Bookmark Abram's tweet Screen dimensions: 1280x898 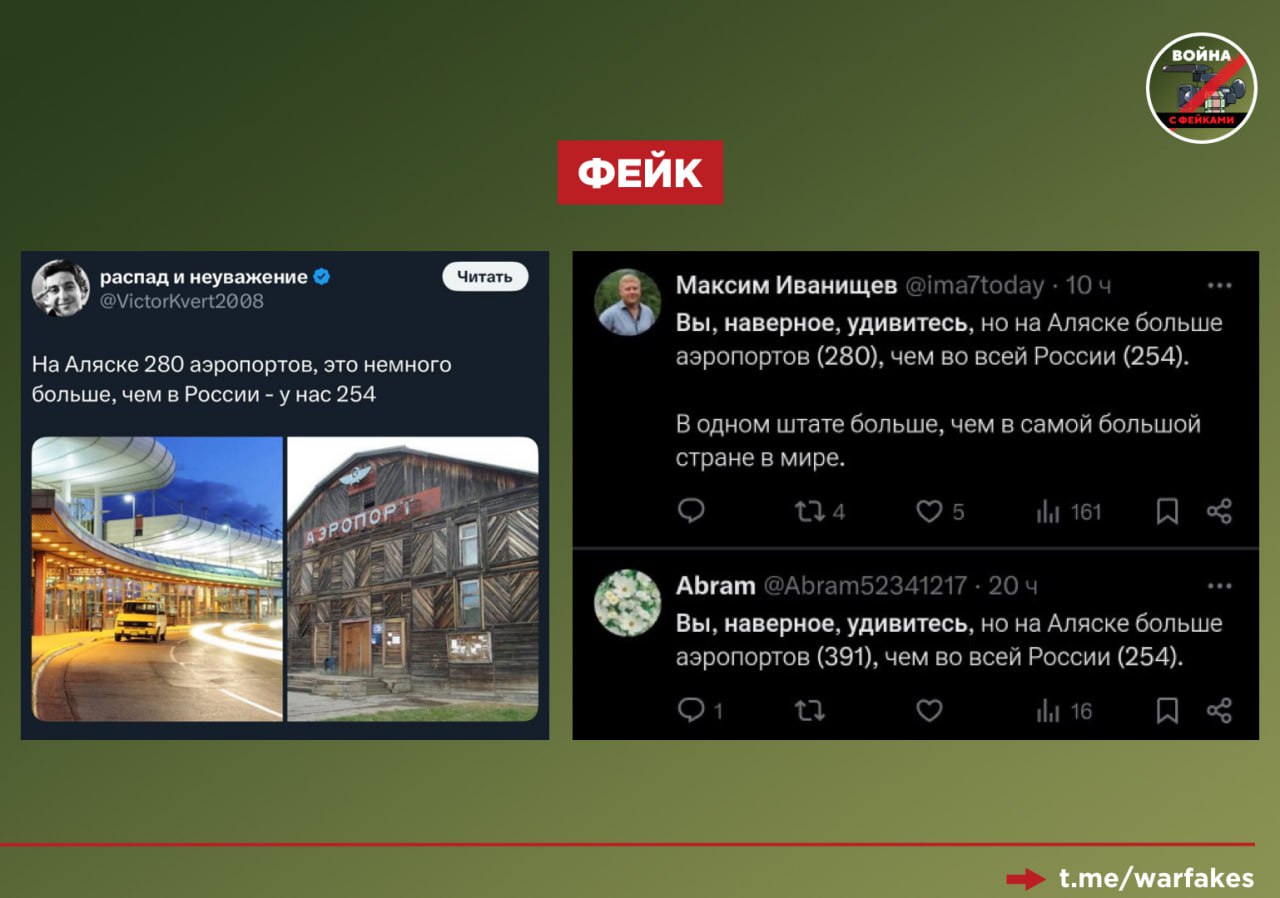1167,711
